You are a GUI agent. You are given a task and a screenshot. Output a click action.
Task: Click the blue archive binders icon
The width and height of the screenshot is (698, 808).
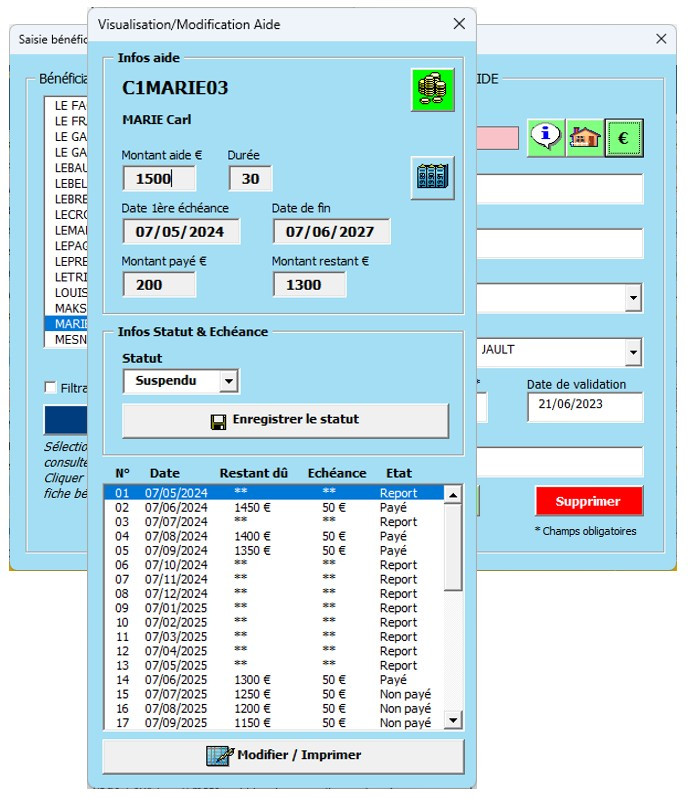pos(432,178)
